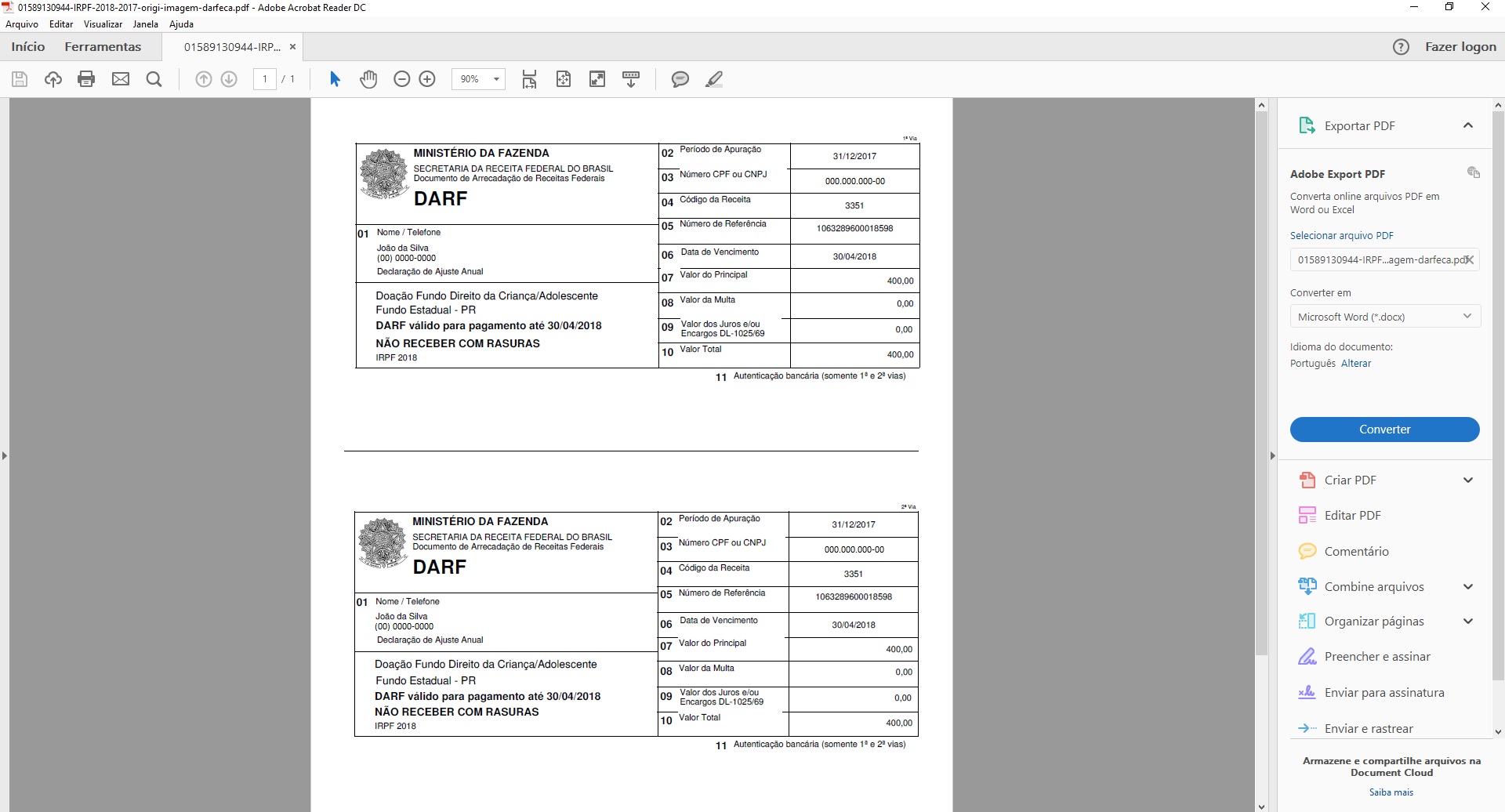1505x812 pixels.
Task: Select the highlighter pen tool
Action: [714, 79]
